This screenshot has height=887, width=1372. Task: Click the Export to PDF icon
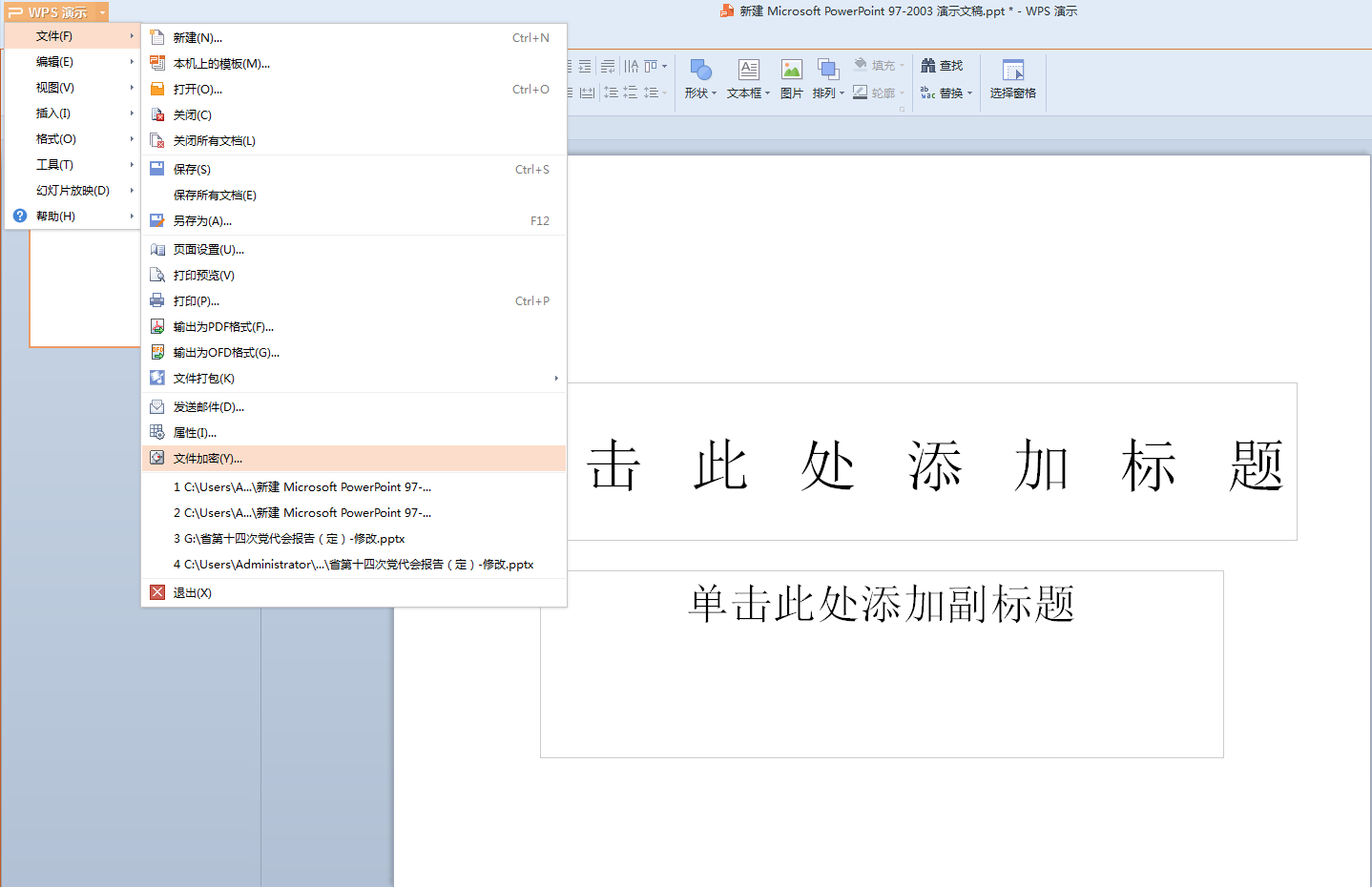tap(157, 326)
